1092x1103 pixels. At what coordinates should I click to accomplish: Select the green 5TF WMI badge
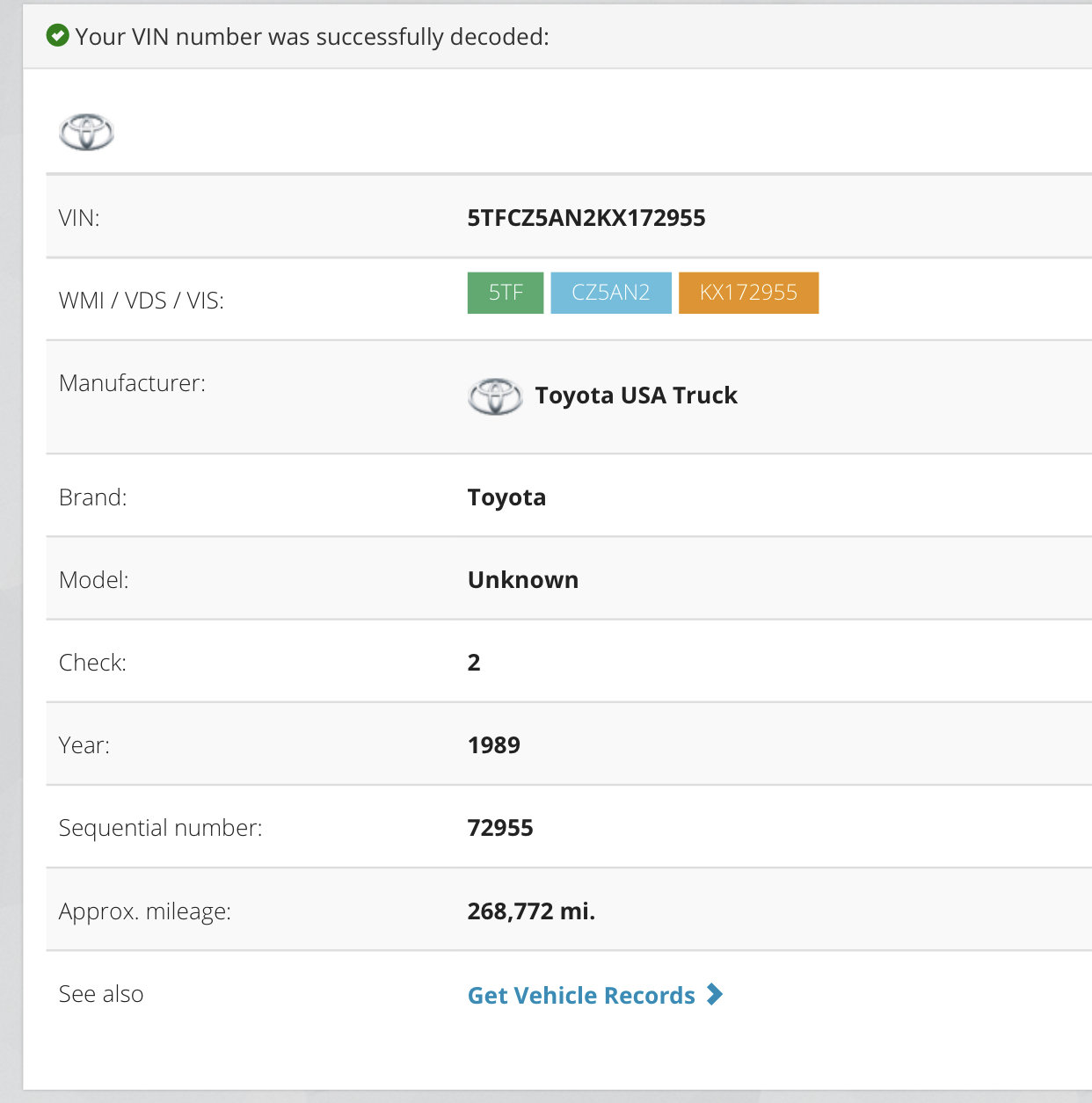[506, 293]
